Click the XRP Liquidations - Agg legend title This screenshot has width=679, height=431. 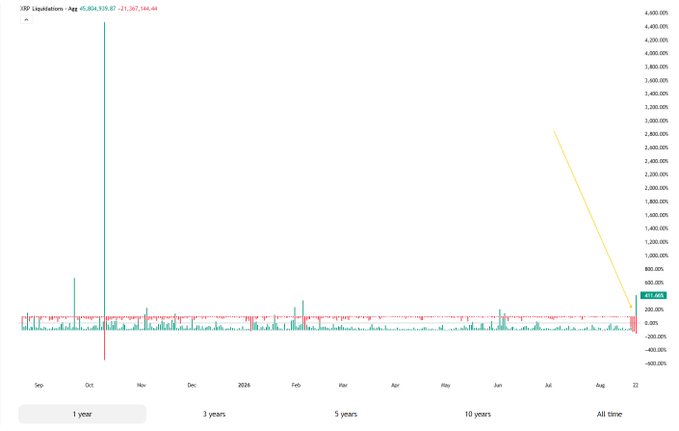[x=48, y=8]
